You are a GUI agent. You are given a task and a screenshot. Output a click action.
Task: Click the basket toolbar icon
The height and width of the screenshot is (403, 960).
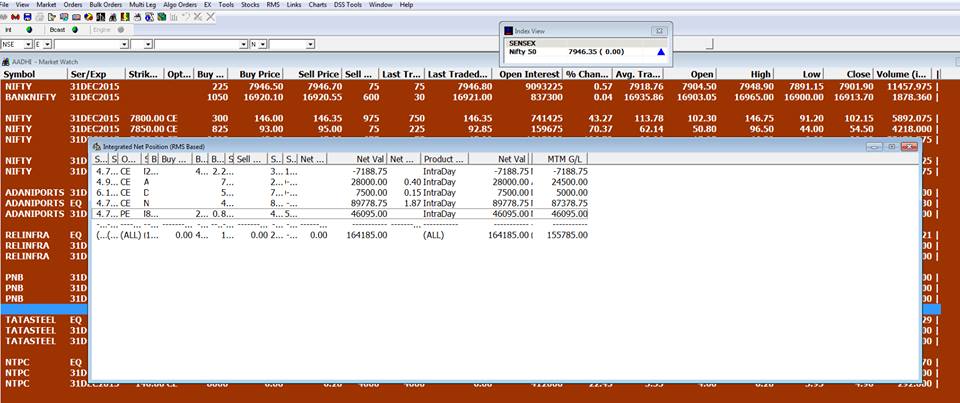[137, 17]
